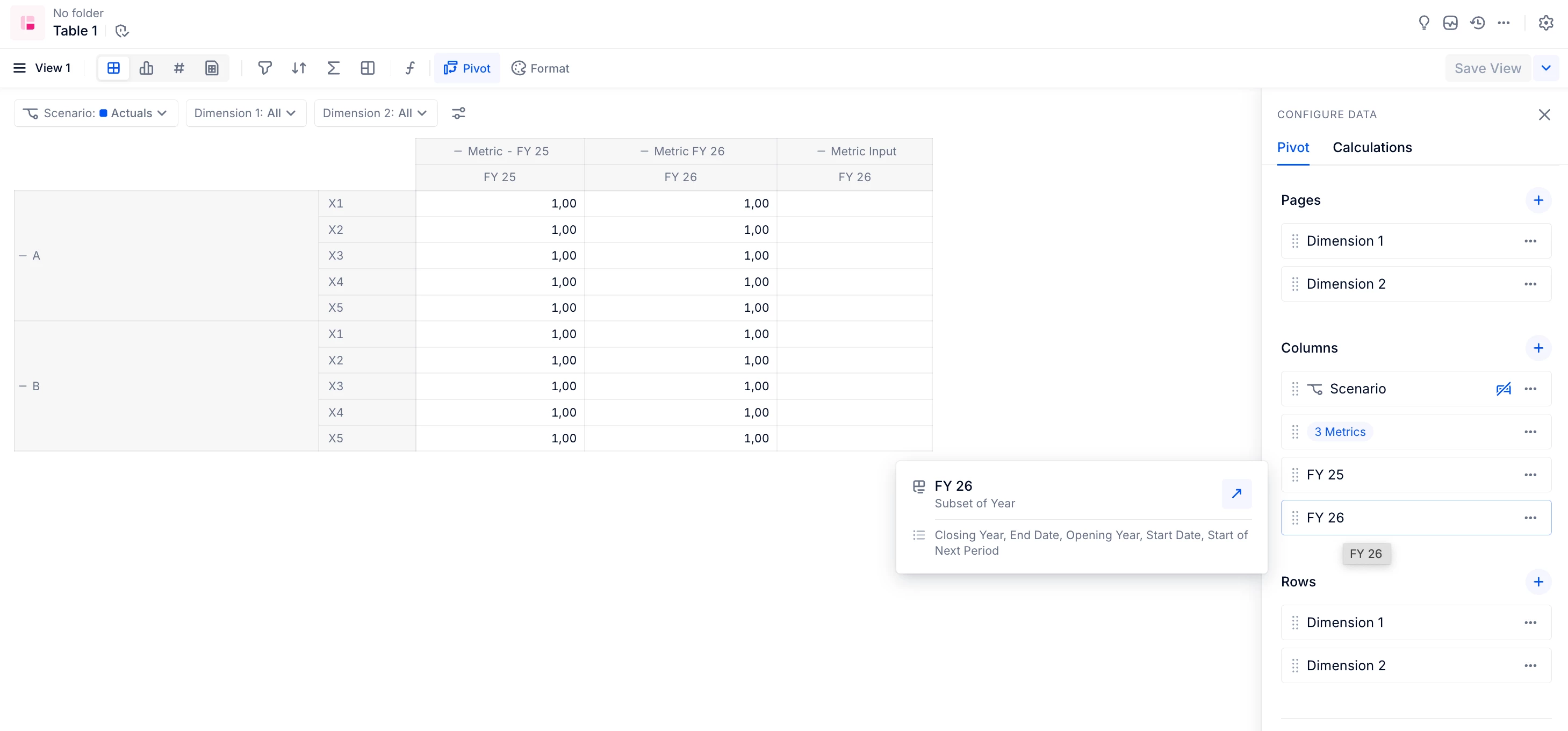1568x731 pixels.
Task: Open options for 3 Metrics column
Action: [1530, 432]
